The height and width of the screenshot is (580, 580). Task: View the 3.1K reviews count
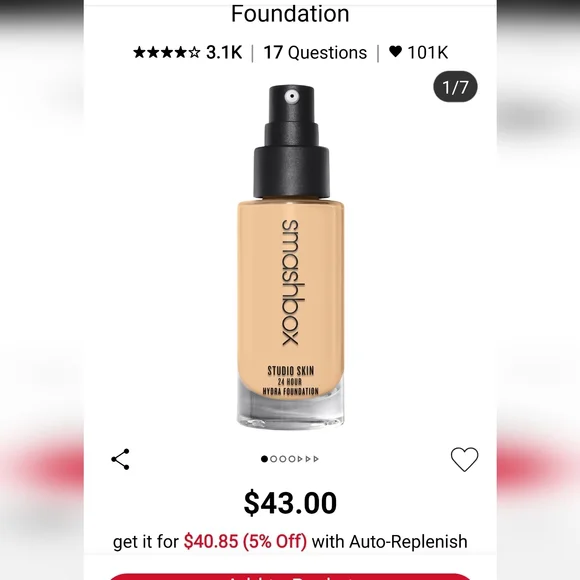point(224,53)
